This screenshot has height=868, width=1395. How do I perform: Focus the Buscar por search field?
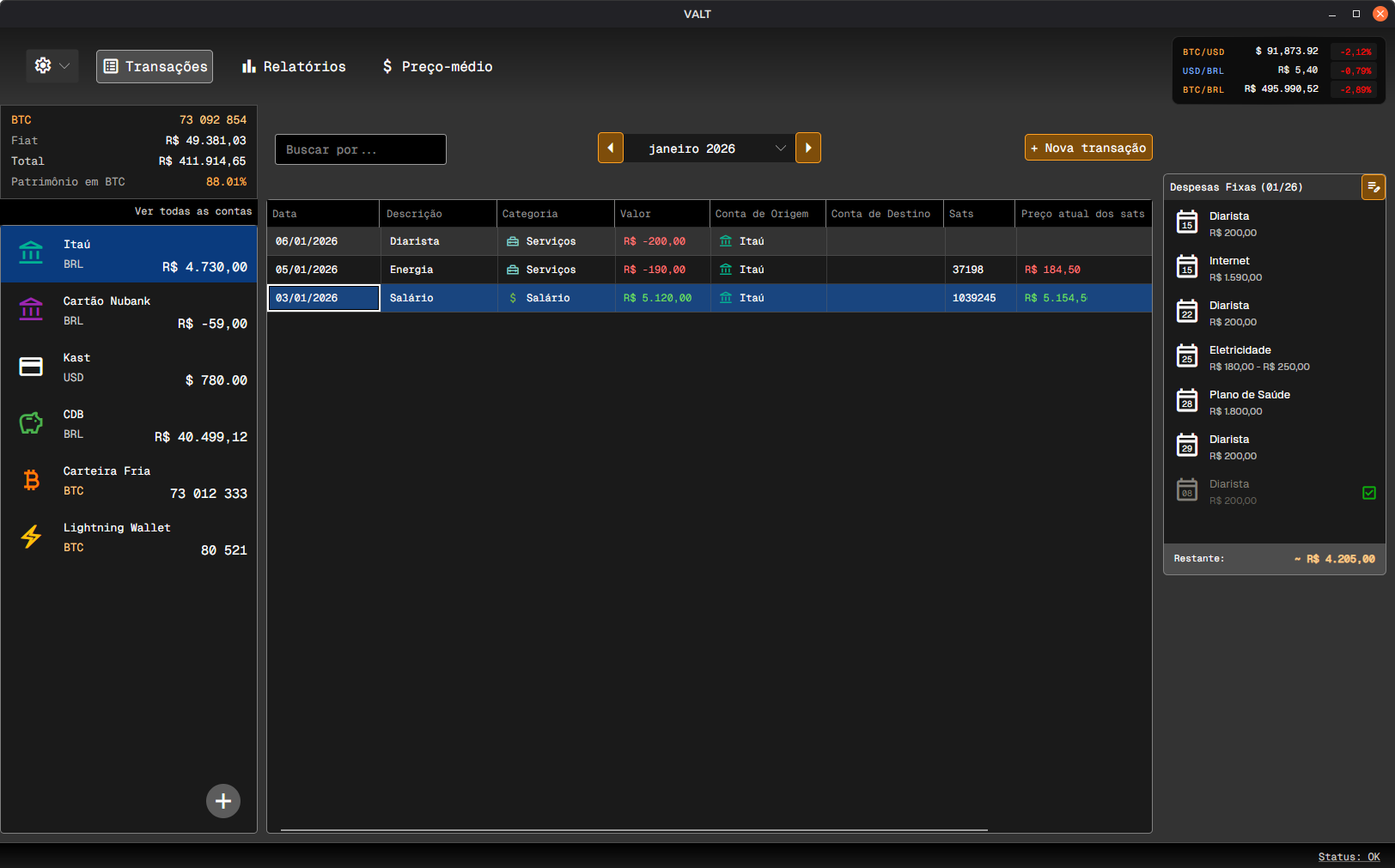tap(361, 149)
